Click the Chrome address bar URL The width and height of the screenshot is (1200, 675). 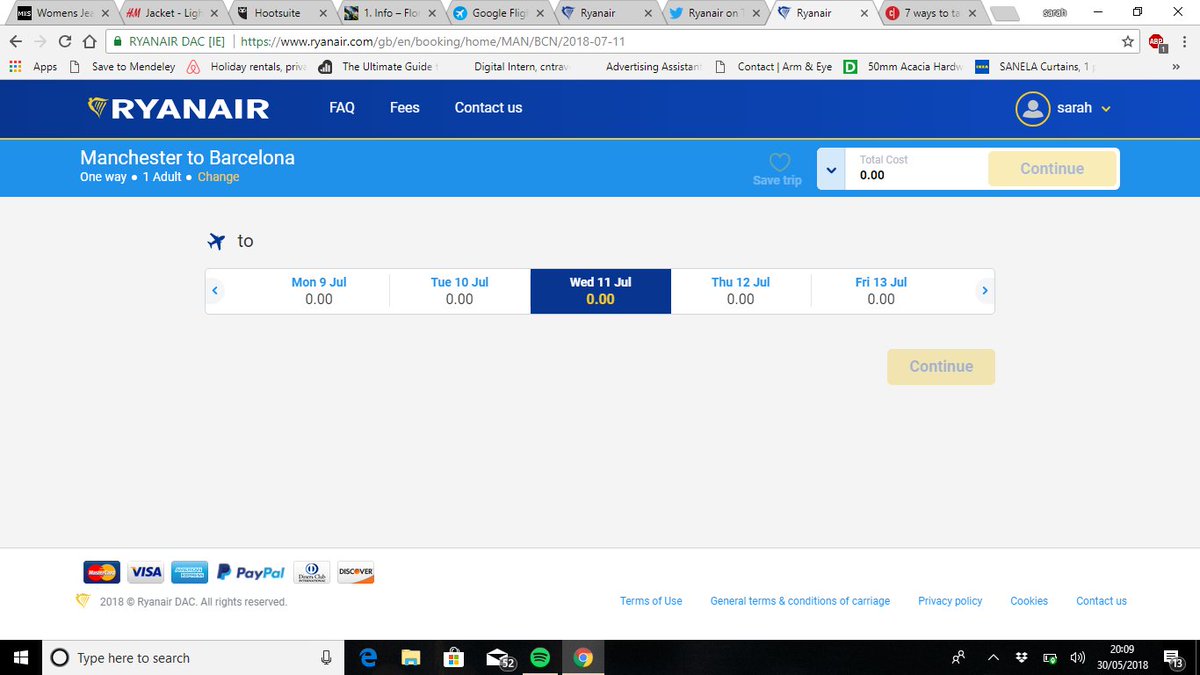(433, 42)
